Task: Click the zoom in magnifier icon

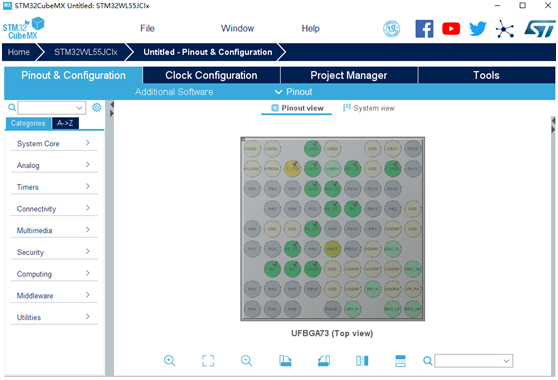Action: (x=169, y=361)
